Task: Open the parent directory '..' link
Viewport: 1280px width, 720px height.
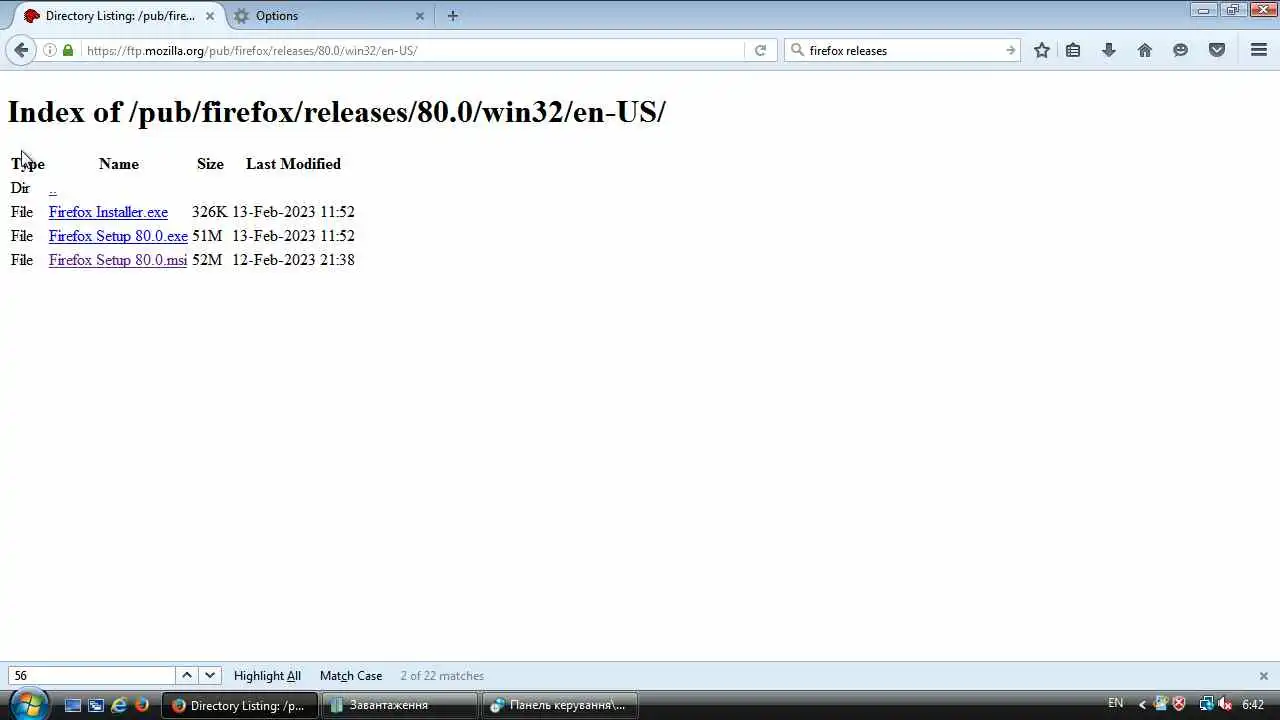Action: coord(53,188)
